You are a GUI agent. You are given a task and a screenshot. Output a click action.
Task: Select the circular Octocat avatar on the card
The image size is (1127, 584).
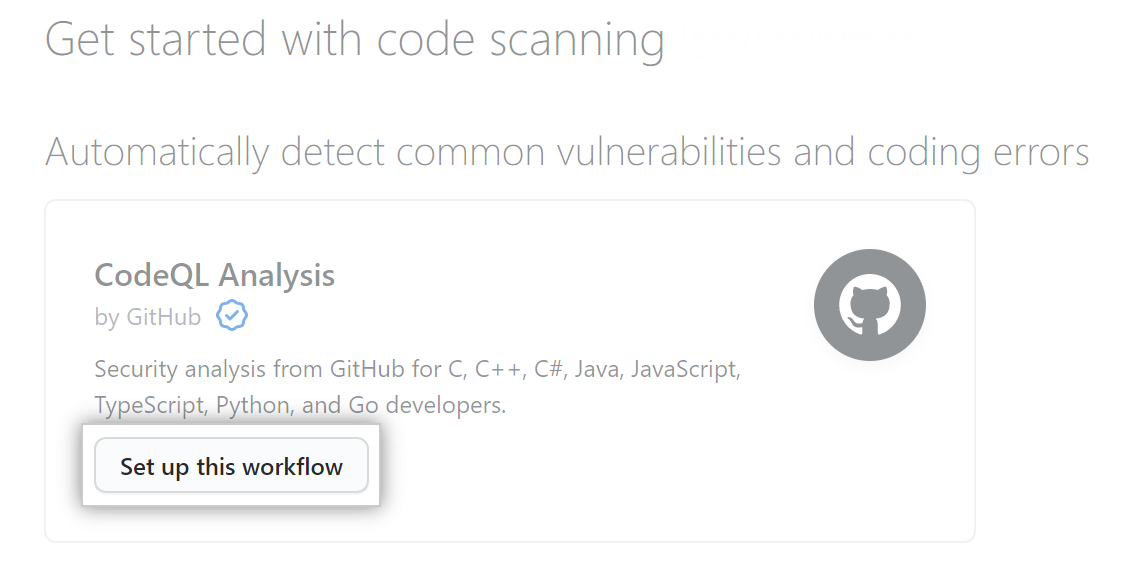click(869, 304)
